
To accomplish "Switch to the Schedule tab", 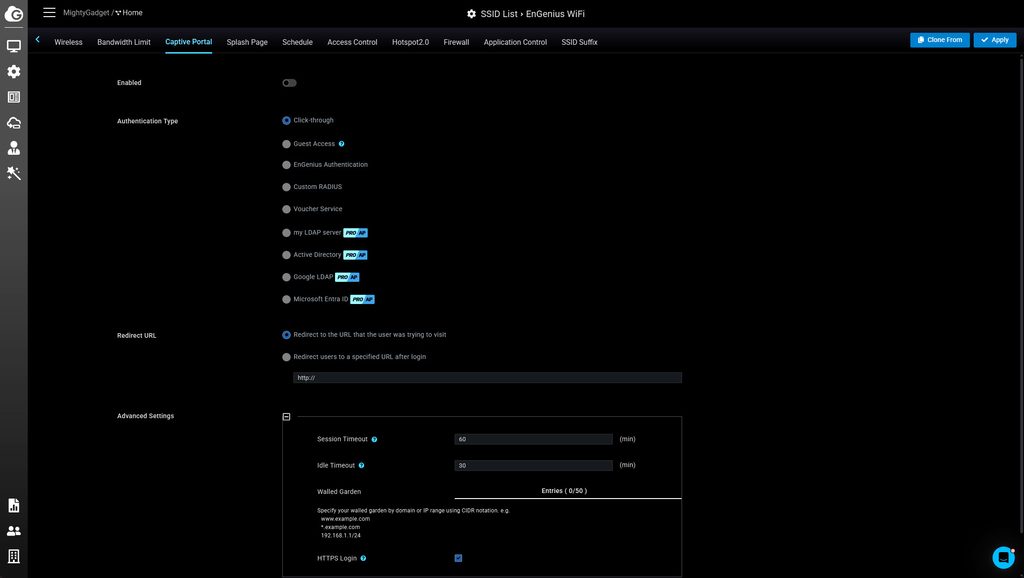I will [297, 42].
